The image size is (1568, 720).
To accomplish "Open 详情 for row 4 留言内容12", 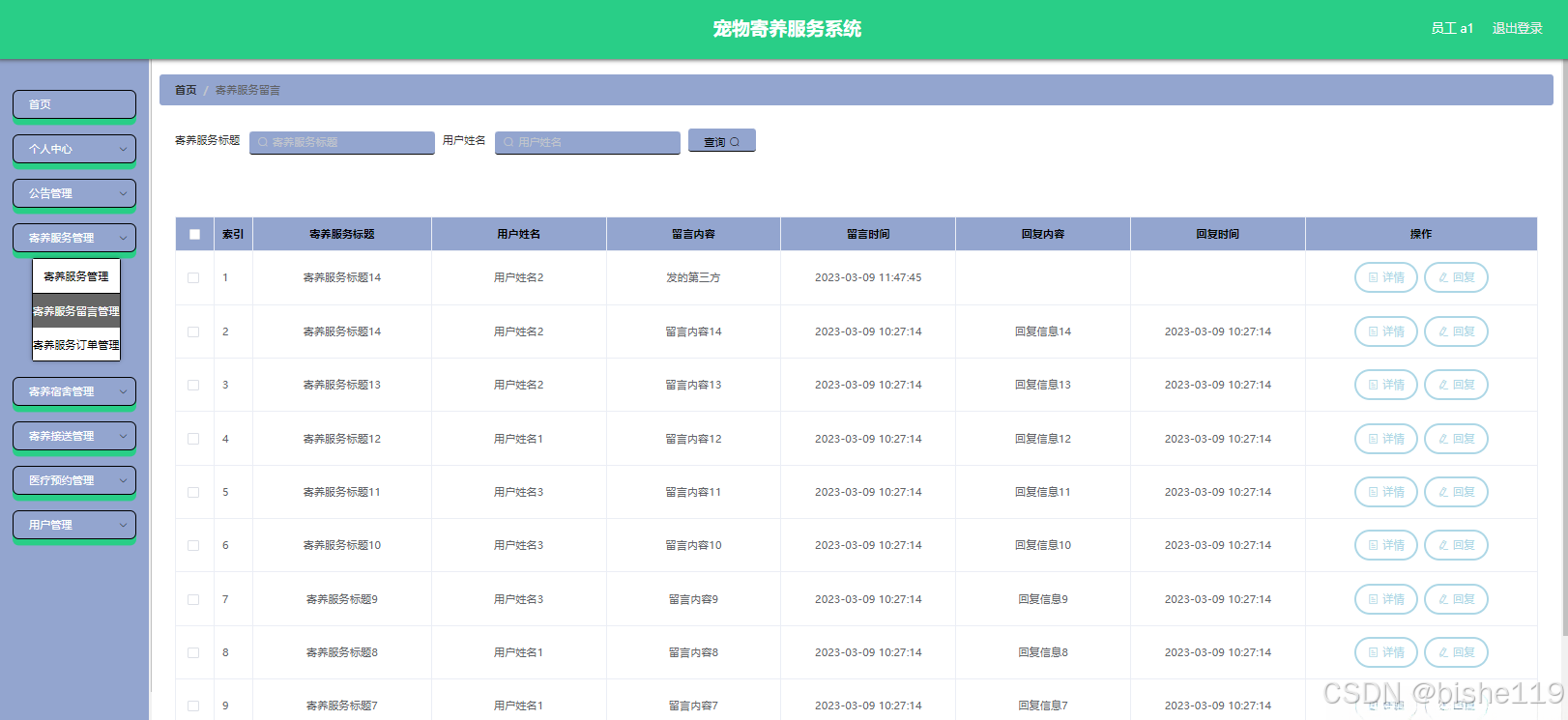I will (1386, 439).
